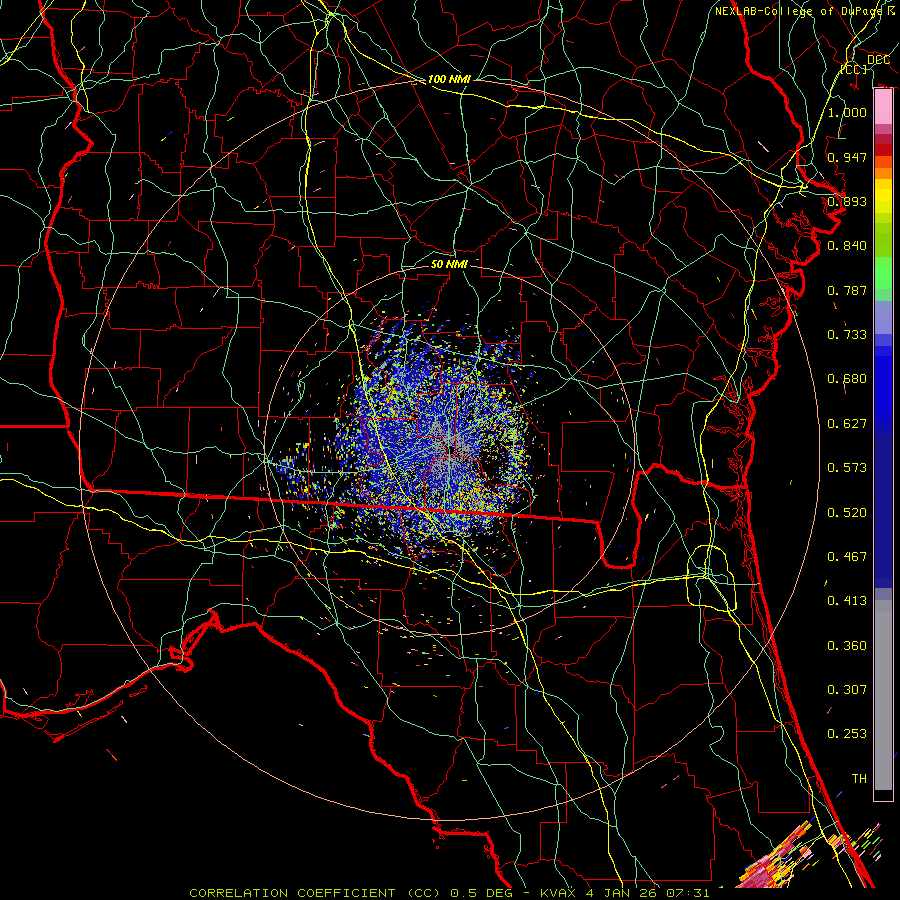Select the 0.840 legend value

tap(847, 246)
